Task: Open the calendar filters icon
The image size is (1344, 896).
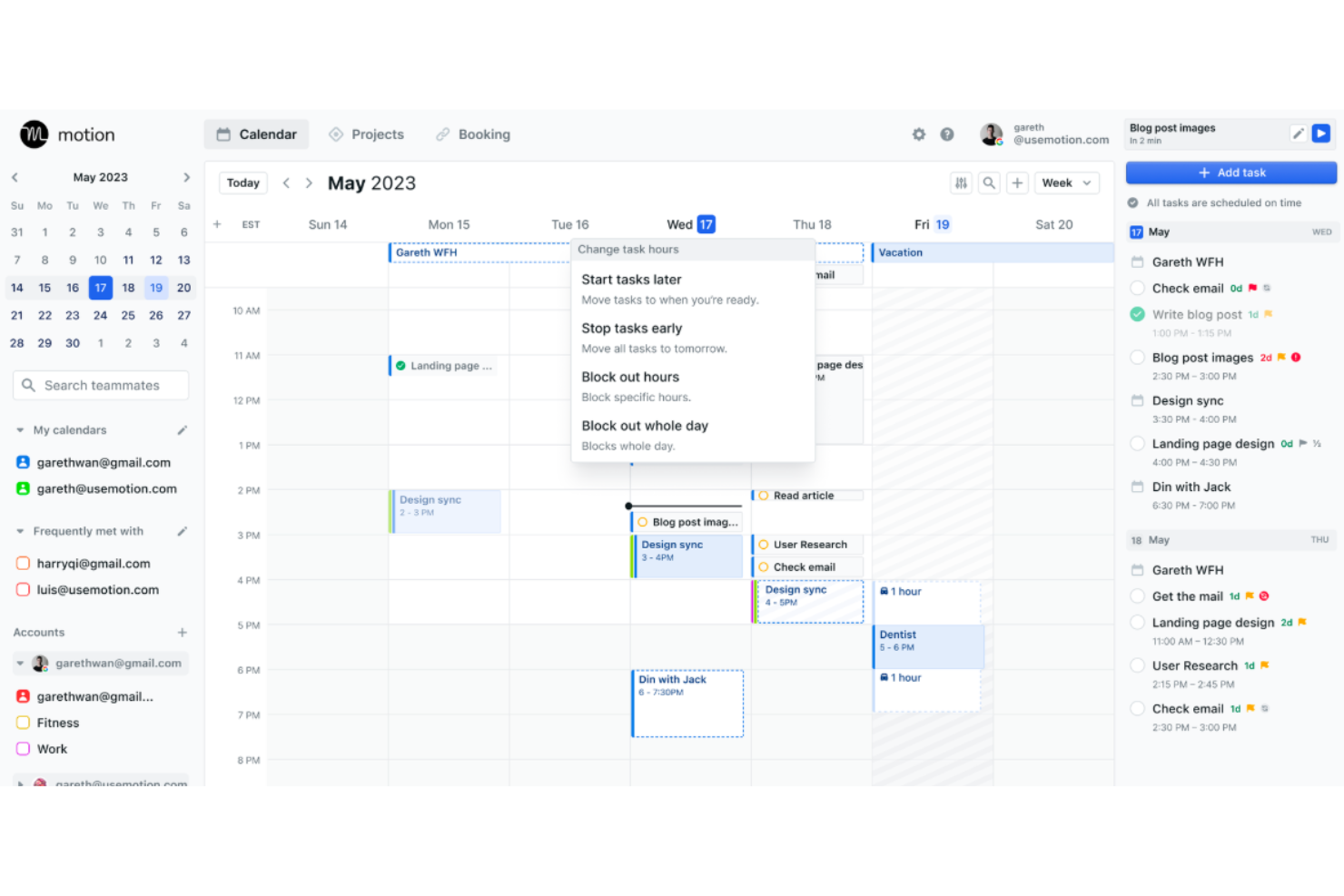Action: tap(962, 182)
